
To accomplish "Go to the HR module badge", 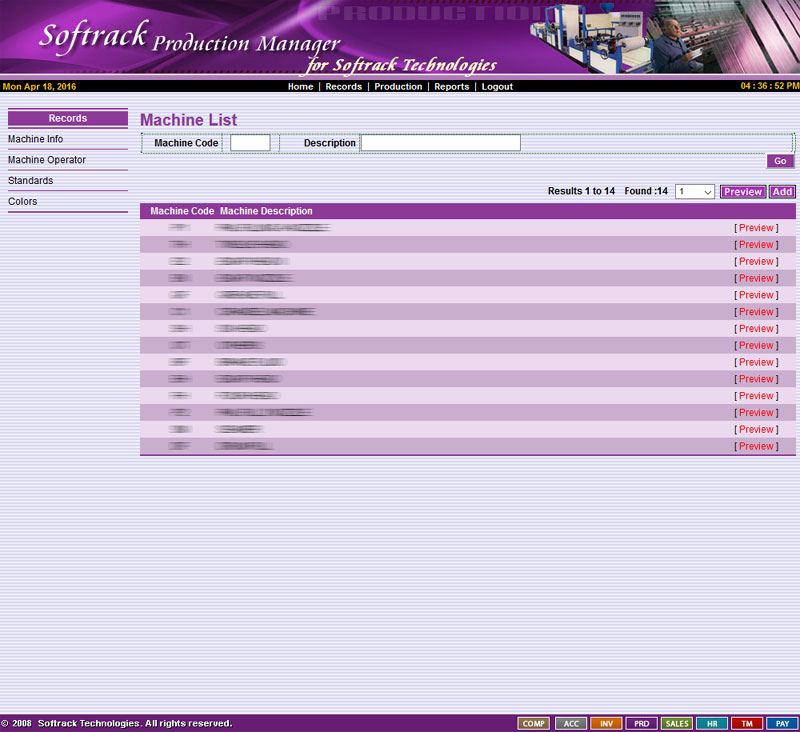I will point(712,723).
